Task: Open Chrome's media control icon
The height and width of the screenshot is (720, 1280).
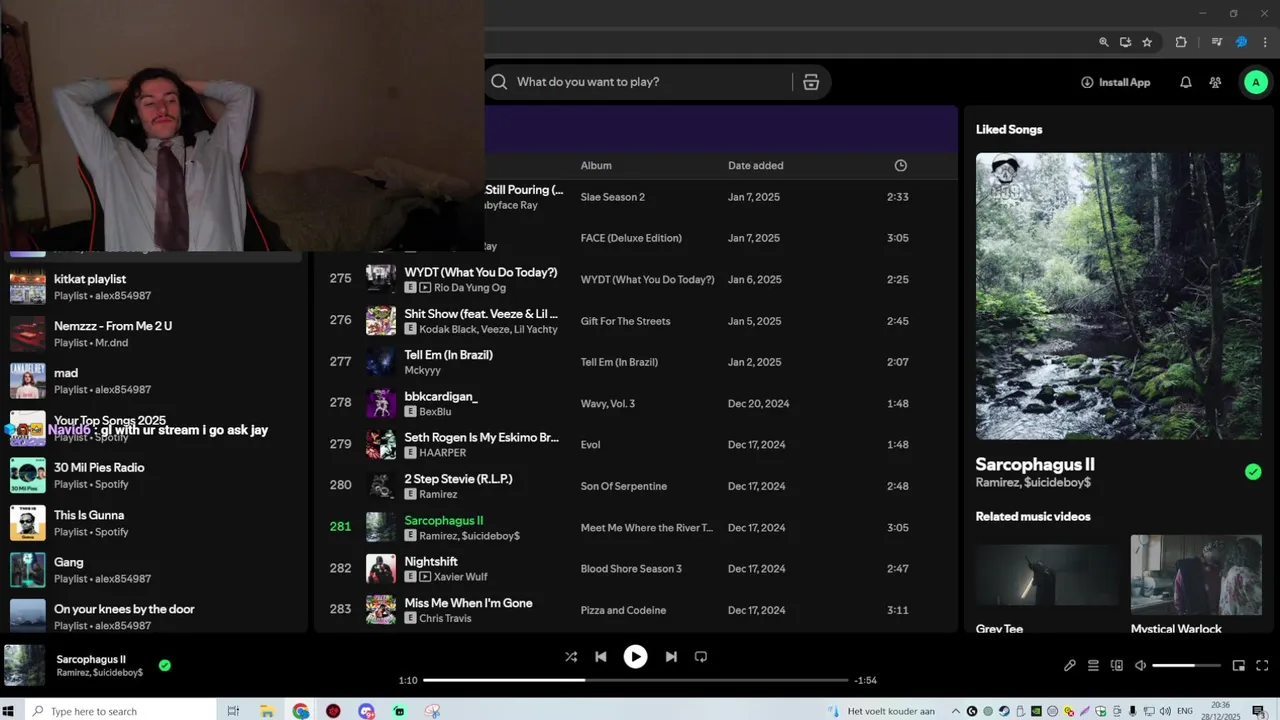Action: coord(1217,42)
